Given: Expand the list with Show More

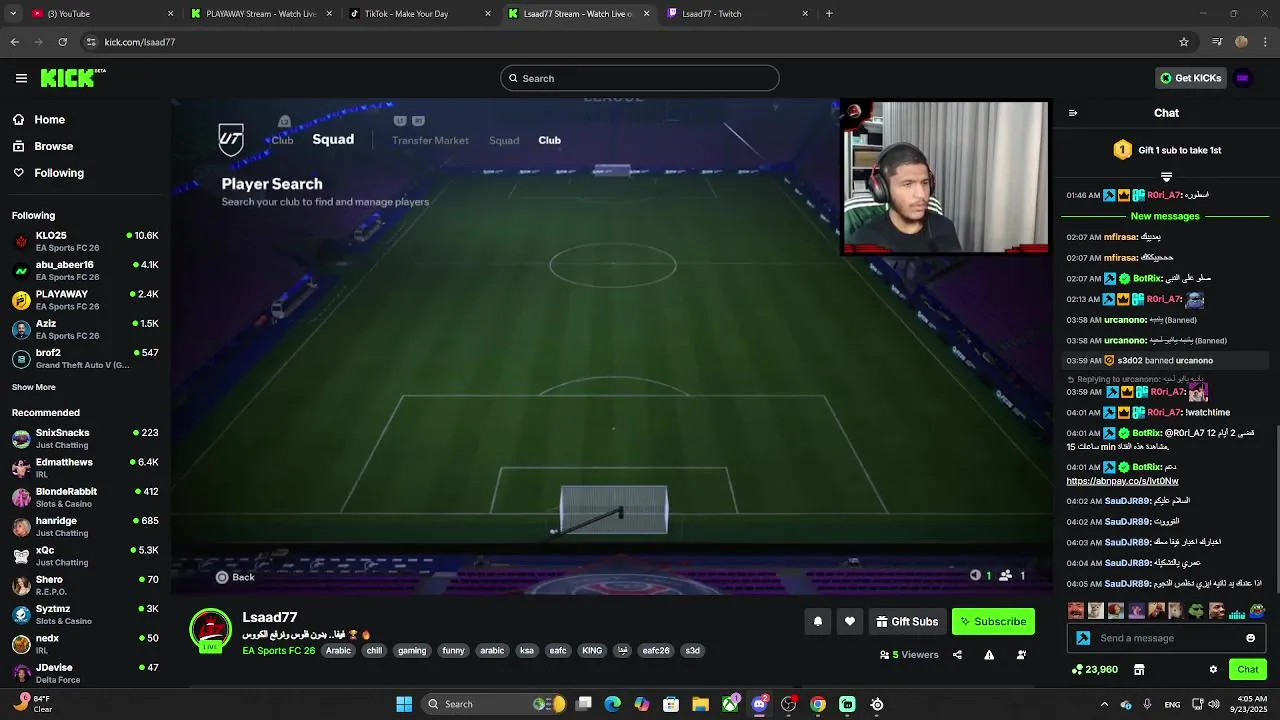Looking at the screenshot, I should pyautogui.click(x=34, y=387).
